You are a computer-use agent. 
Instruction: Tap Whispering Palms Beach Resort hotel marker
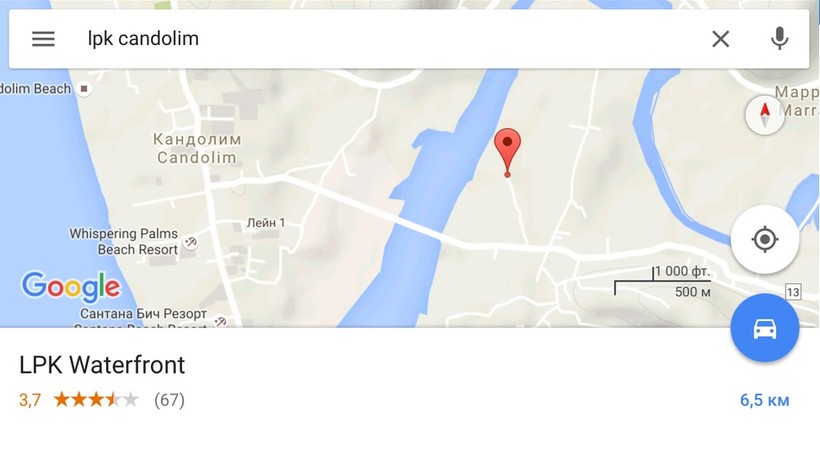click(191, 242)
